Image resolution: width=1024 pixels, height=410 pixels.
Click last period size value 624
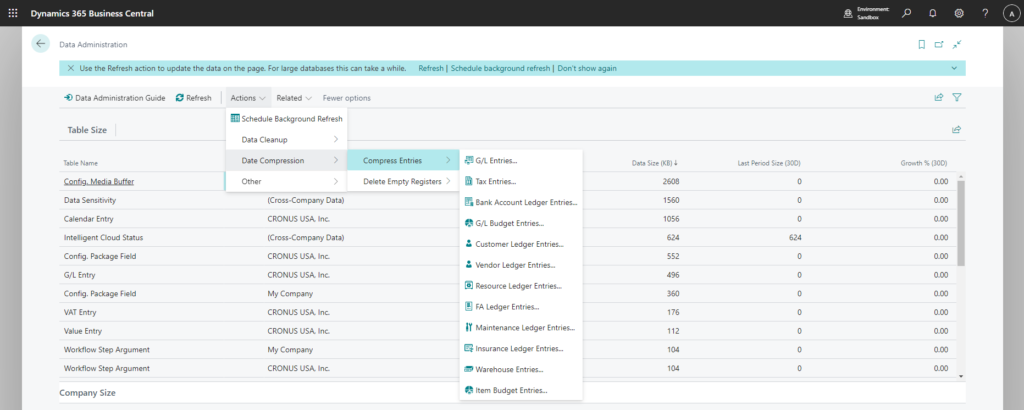(x=795, y=238)
